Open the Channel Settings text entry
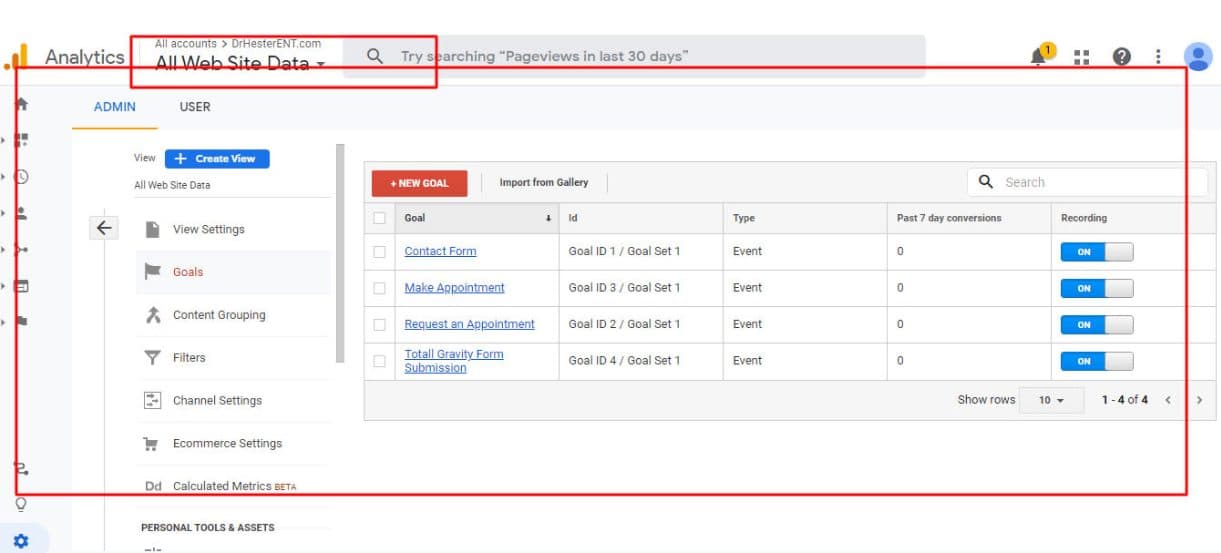 217,400
